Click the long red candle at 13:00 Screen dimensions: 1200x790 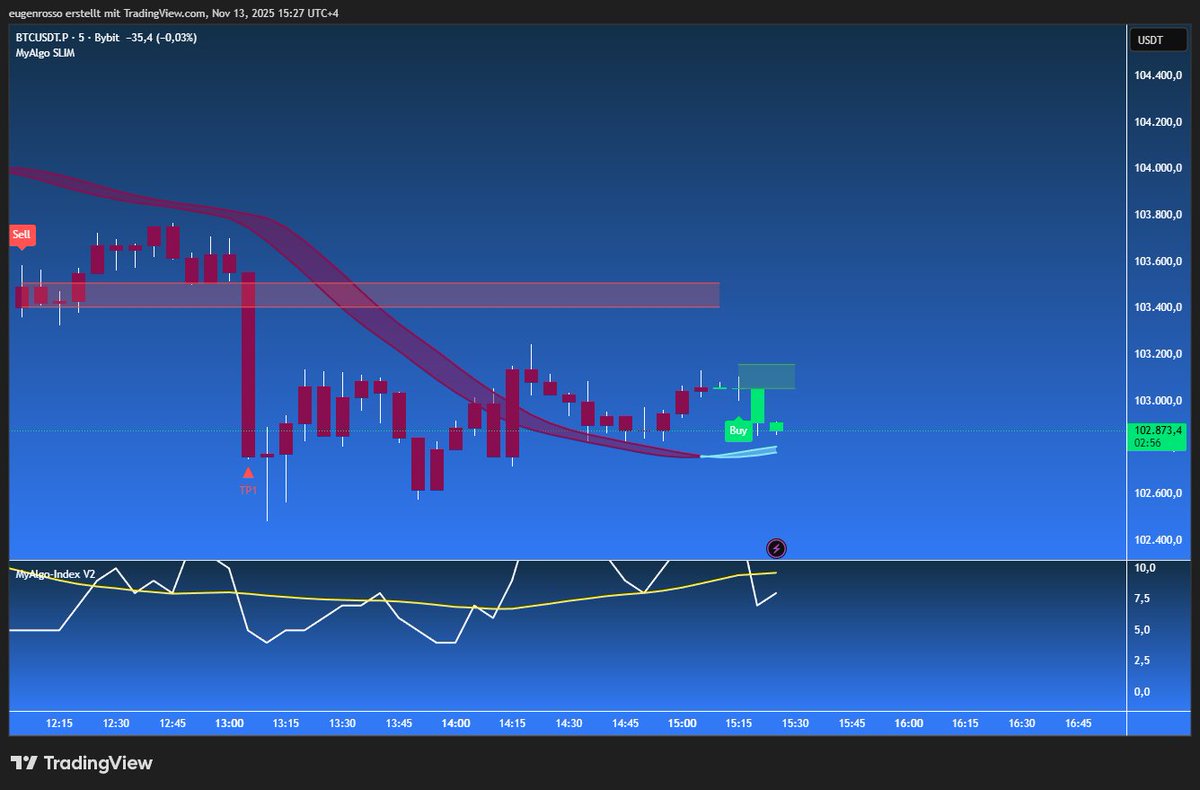click(x=248, y=364)
